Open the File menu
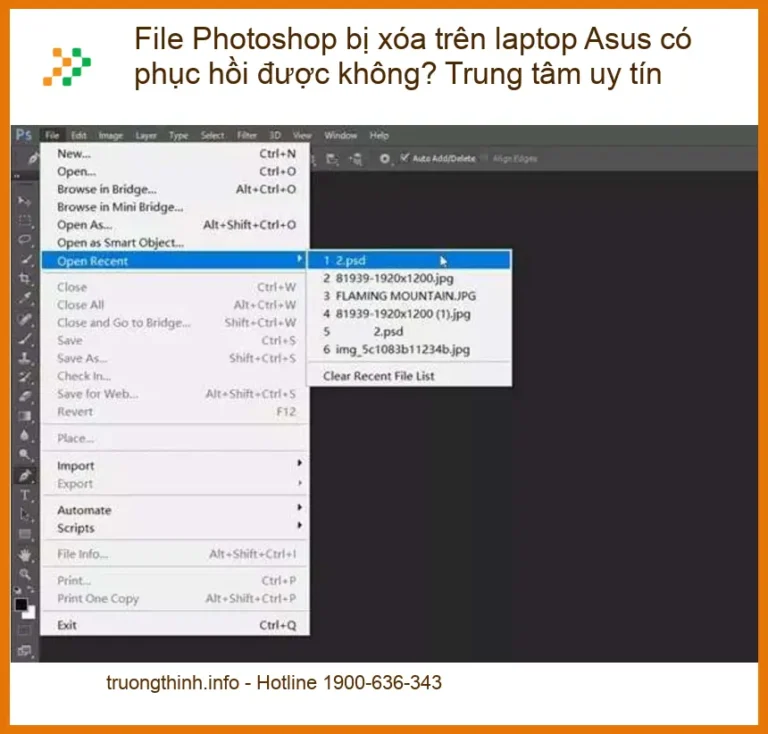This screenshot has width=768, height=734. point(52,135)
